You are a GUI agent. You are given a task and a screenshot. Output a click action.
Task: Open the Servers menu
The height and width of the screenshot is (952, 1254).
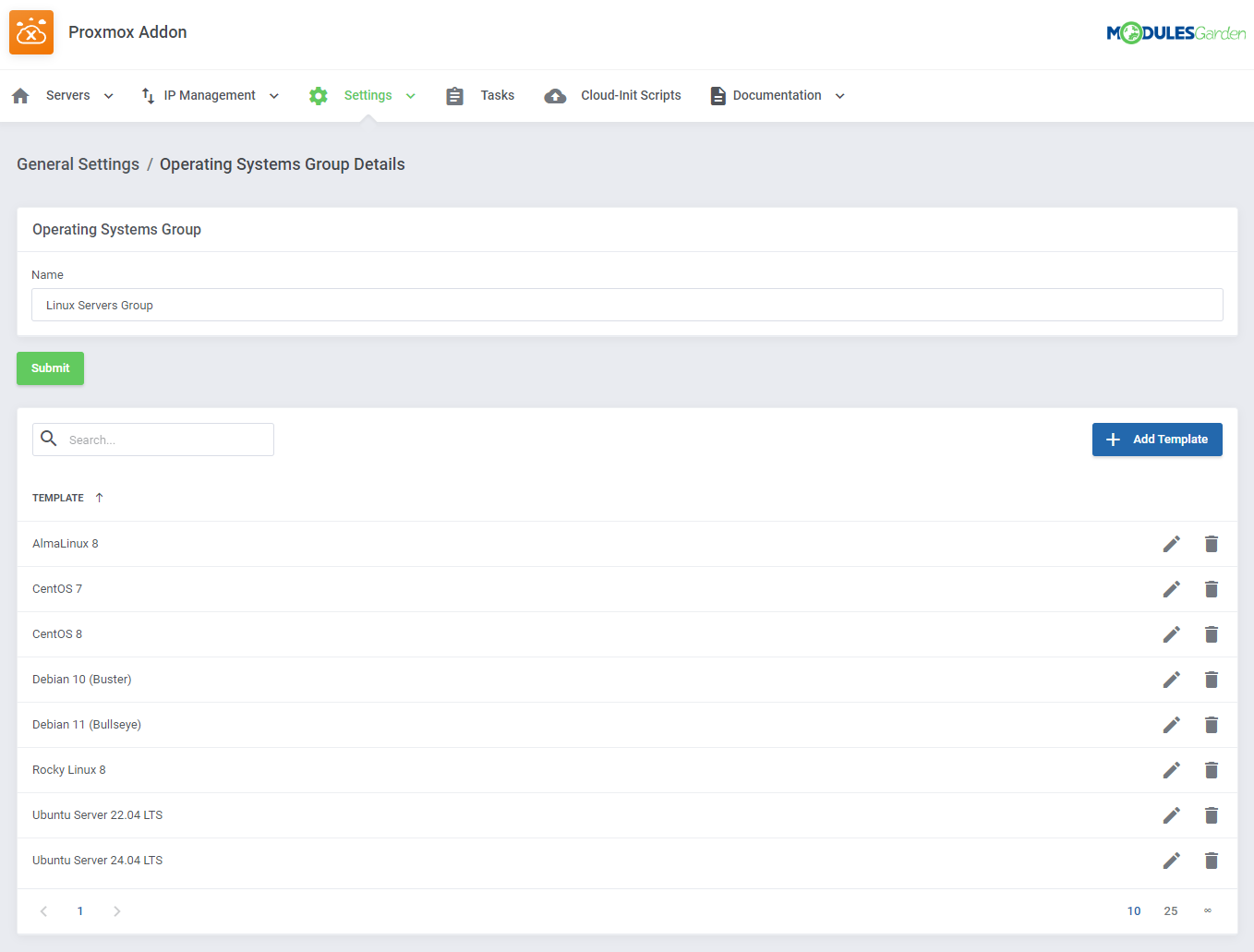click(67, 96)
